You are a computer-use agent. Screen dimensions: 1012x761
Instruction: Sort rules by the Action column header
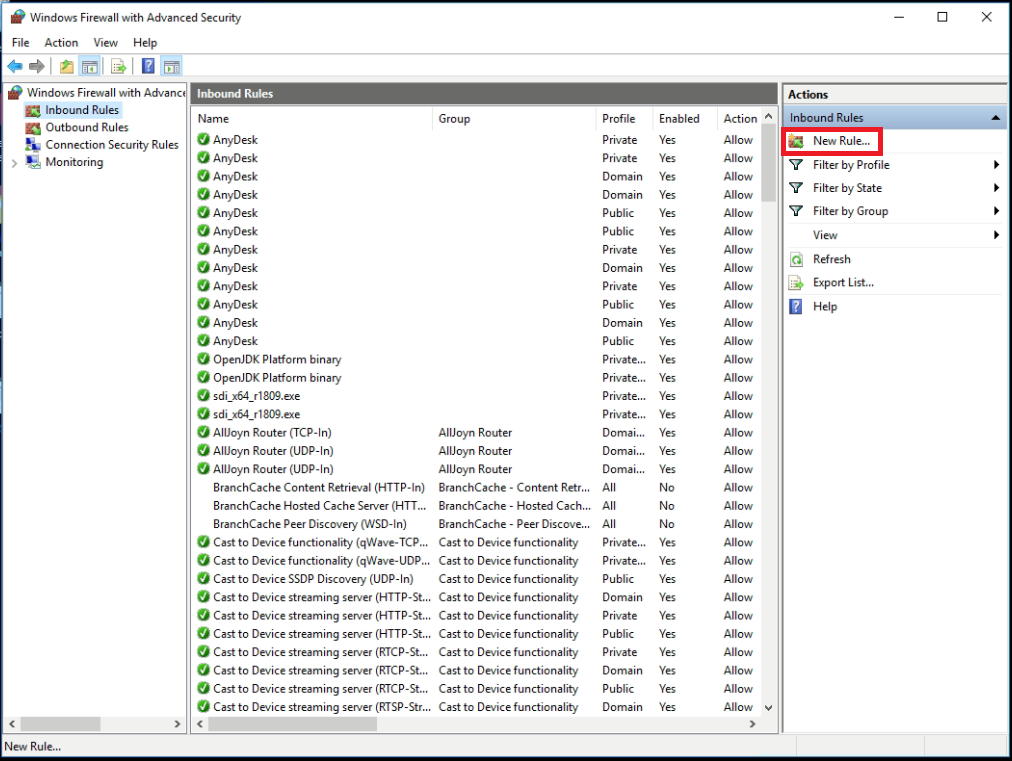[x=740, y=119]
